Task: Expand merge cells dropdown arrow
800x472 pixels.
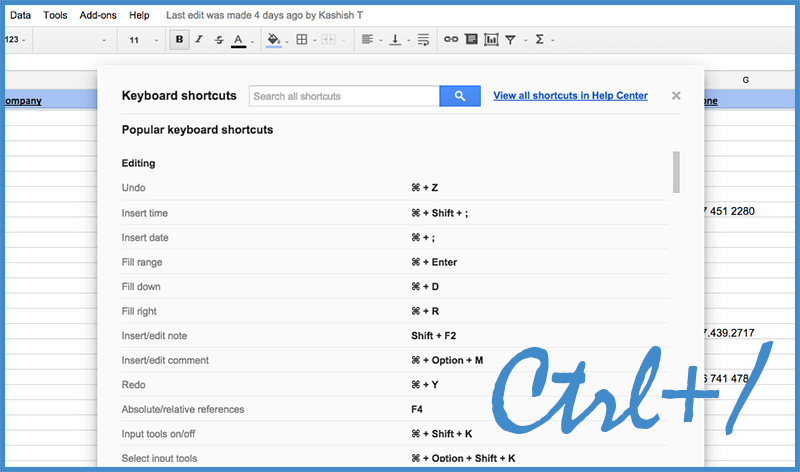Action: point(343,40)
